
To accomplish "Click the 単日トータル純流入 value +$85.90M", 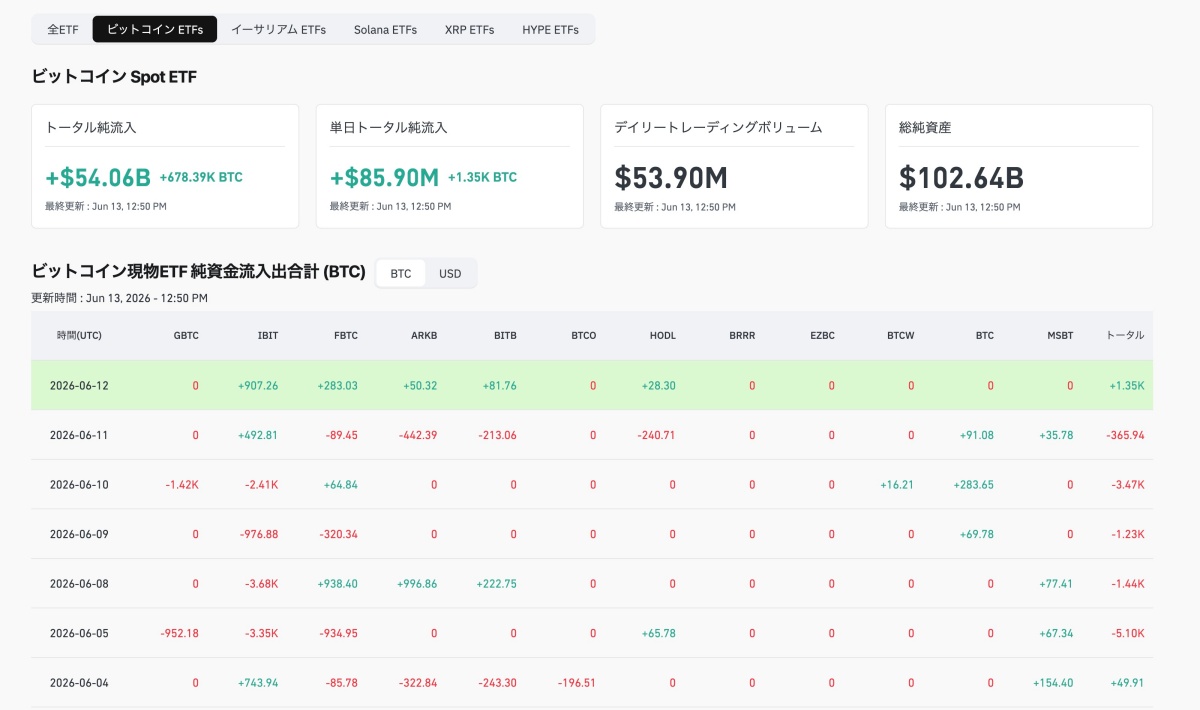I will tap(384, 178).
